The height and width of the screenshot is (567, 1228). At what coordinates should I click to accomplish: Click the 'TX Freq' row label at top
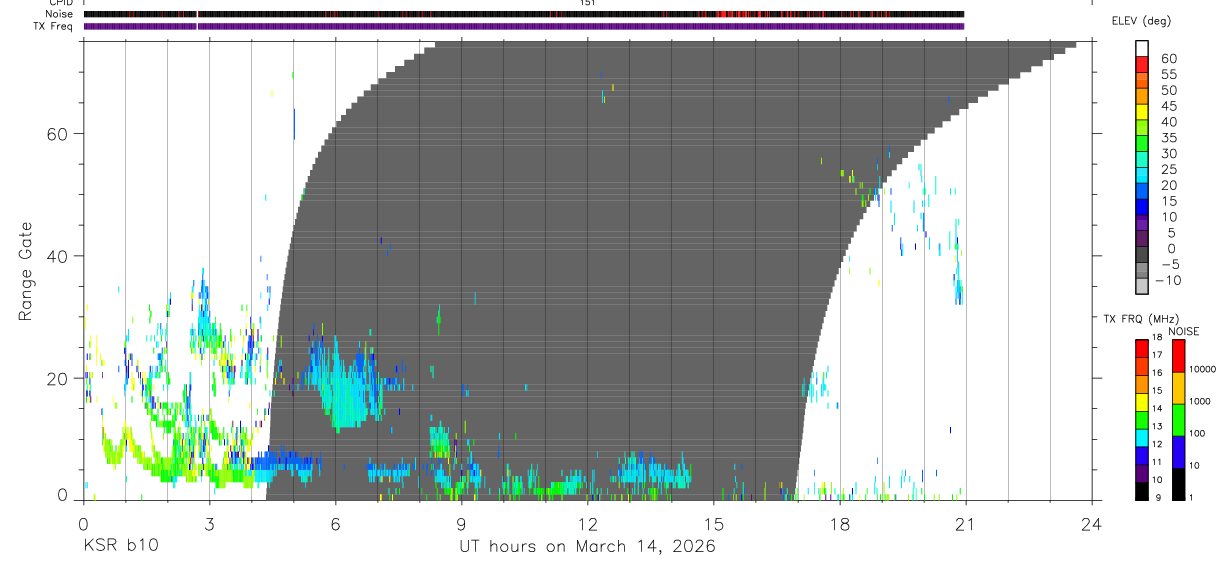[54, 25]
